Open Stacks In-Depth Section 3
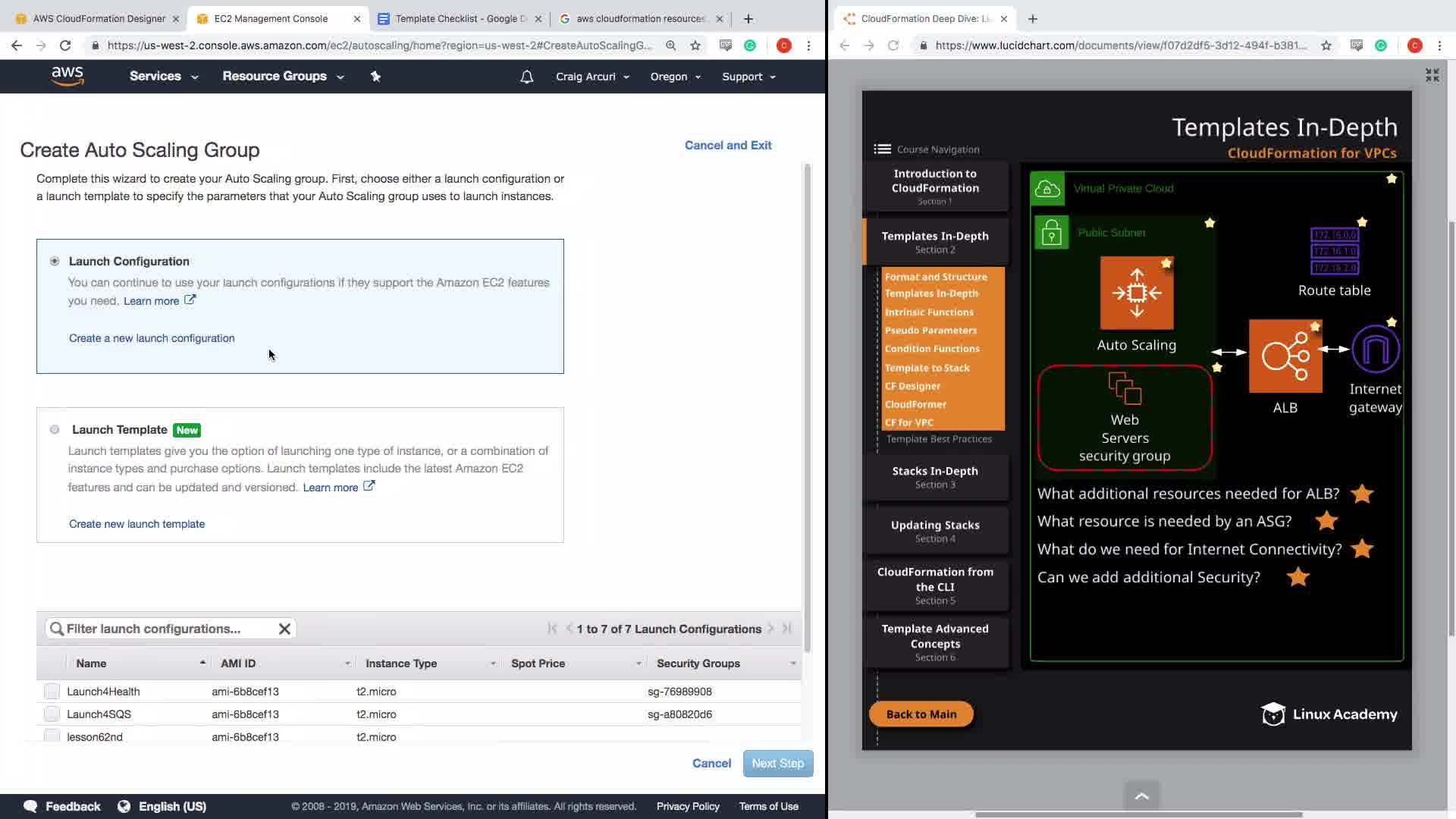This screenshot has height=819, width=1456. click(x=934, y=477)
